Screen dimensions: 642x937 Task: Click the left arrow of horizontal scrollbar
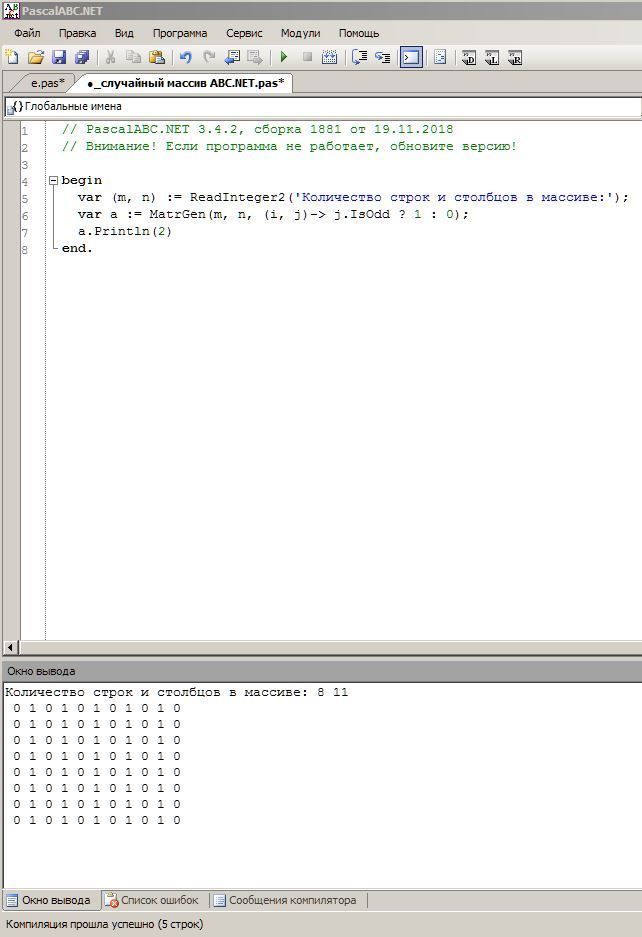10,647
